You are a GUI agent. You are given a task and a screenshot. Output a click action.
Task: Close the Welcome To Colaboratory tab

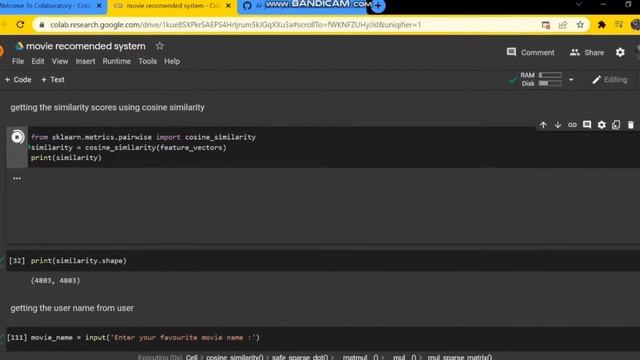(99, 6)
